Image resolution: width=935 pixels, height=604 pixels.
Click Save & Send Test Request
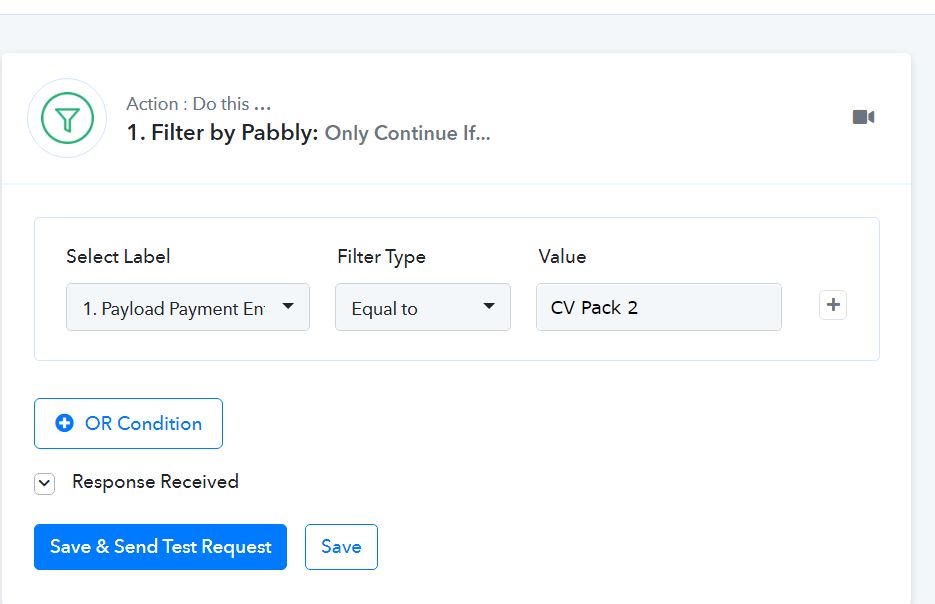160,547
